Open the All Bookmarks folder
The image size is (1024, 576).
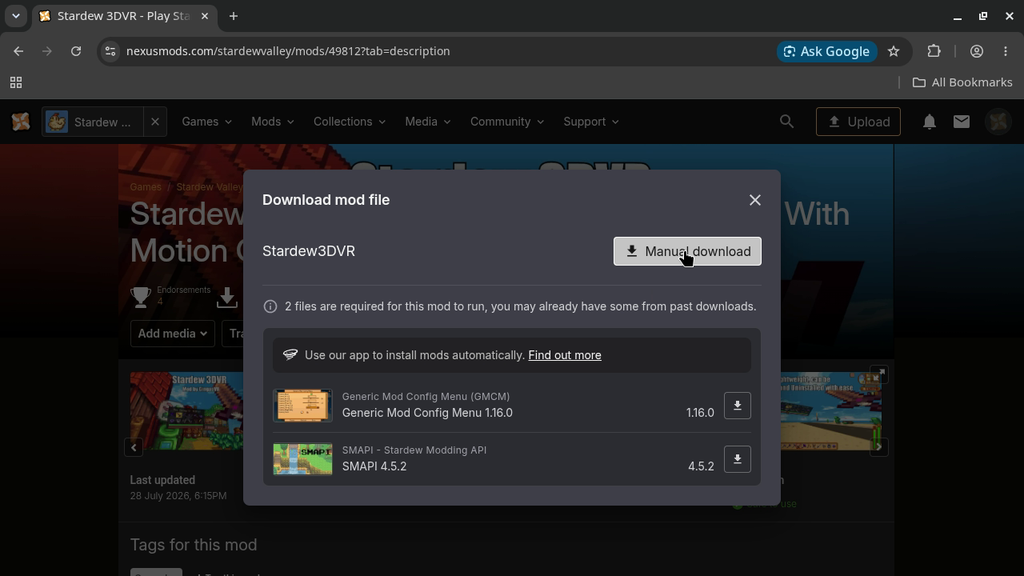coord(963,82)
